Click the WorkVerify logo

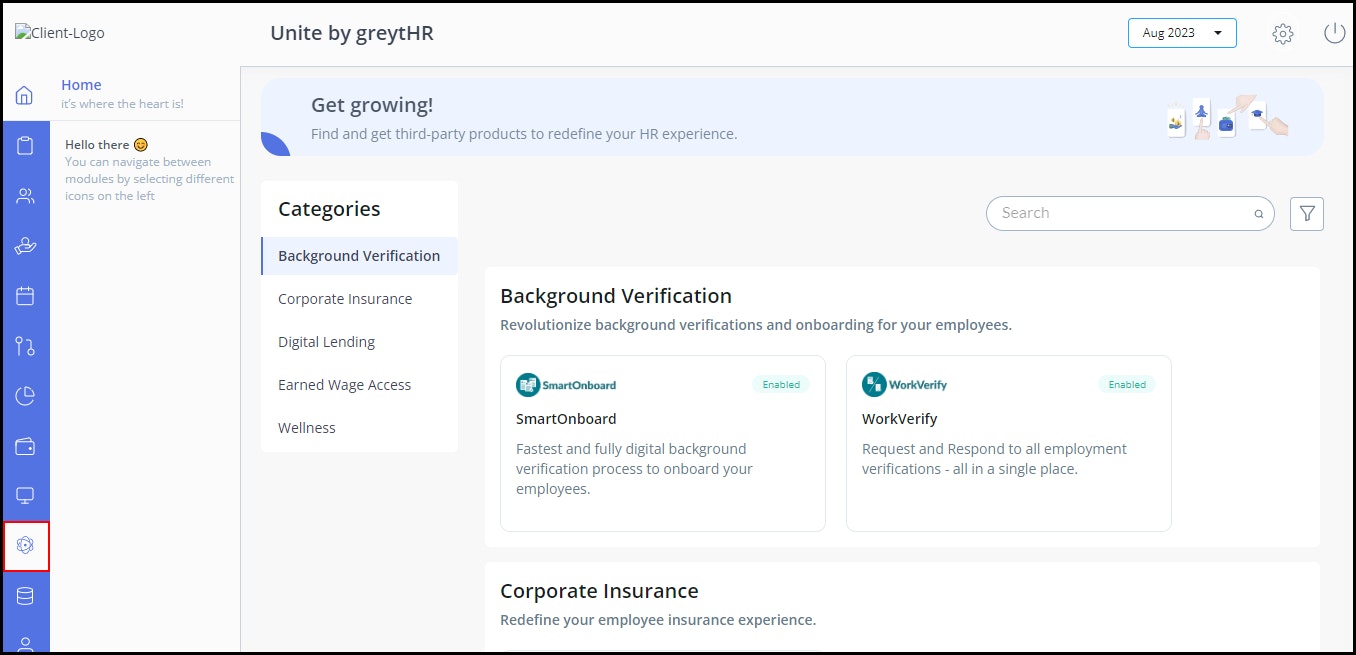[904, 385]
